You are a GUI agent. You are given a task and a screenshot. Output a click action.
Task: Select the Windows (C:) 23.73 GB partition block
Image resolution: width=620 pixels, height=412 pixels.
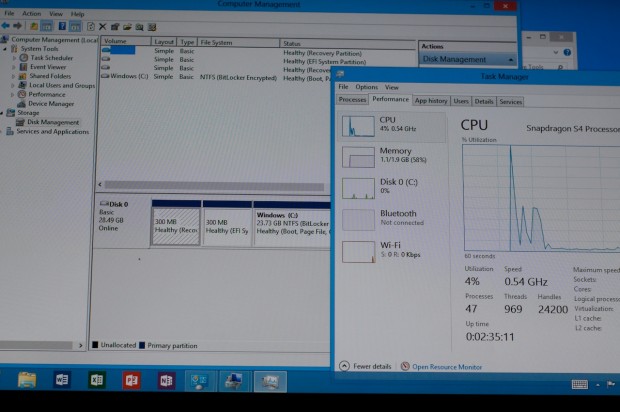coord(292,224)
